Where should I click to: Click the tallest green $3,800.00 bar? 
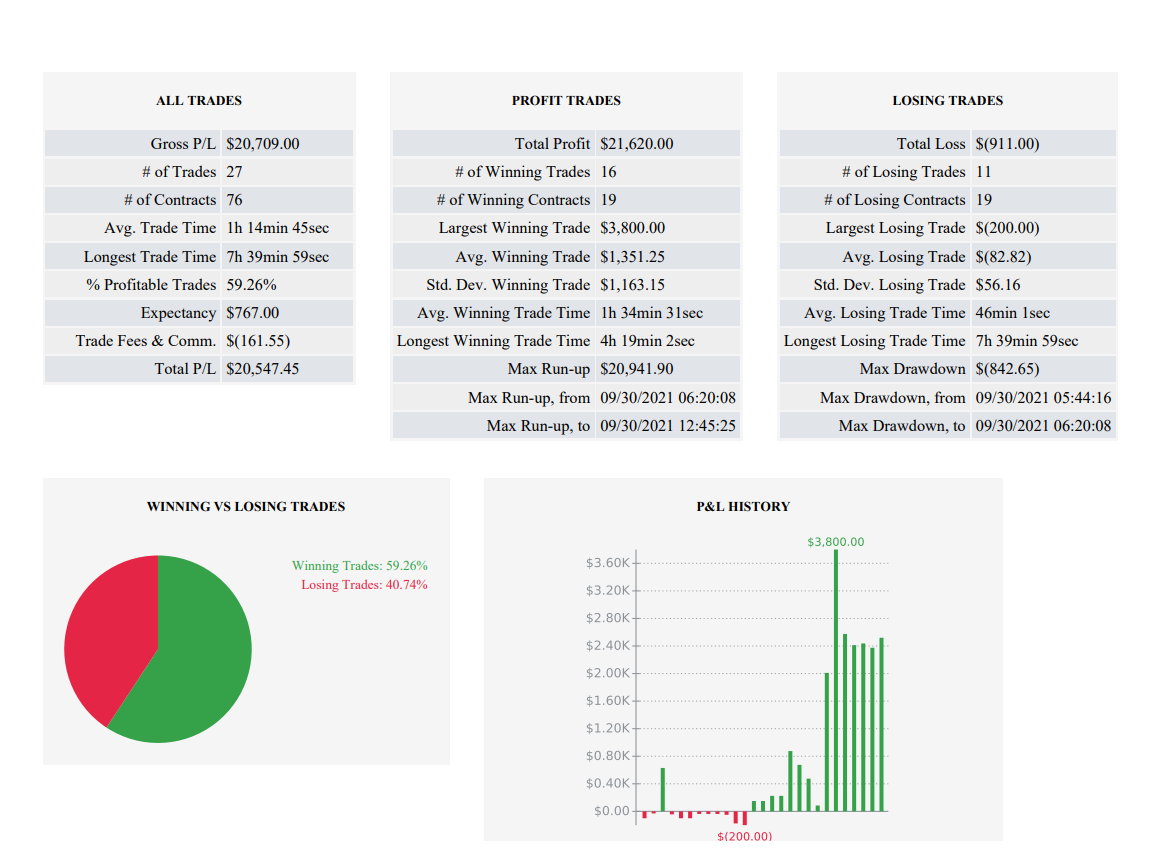(x=836, y=680)
